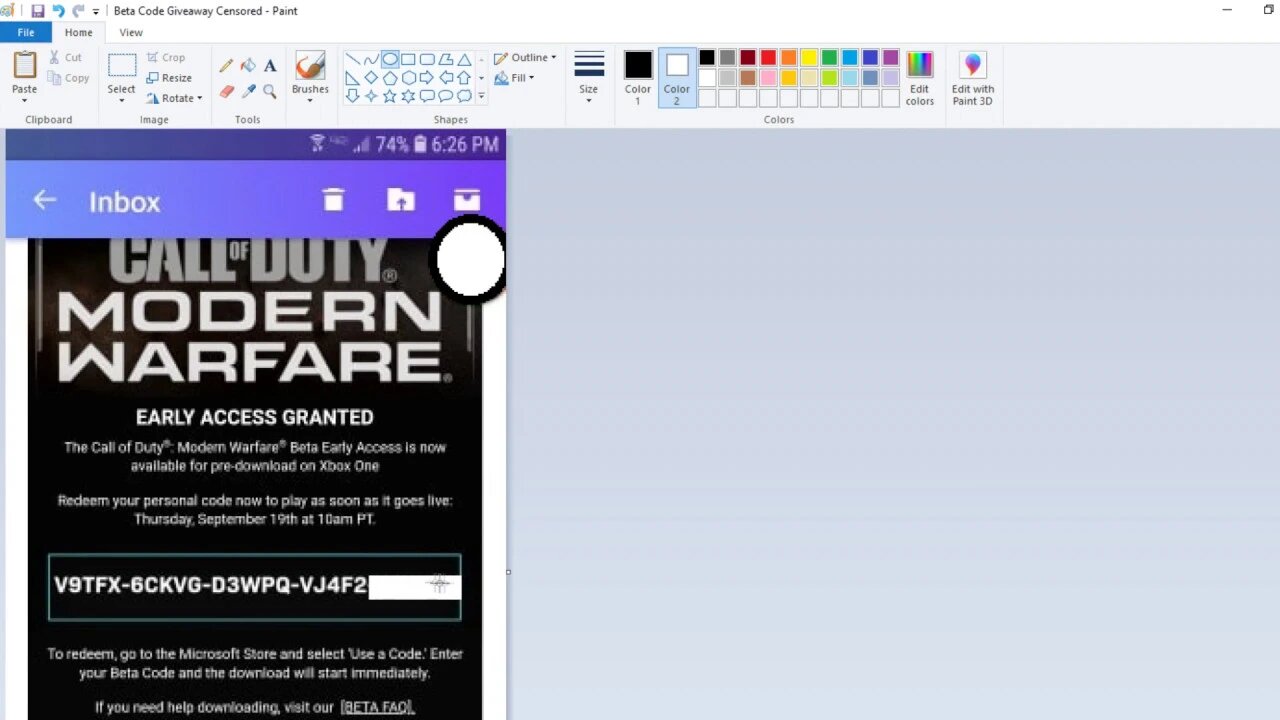Choose the Left arrow shape
The width and height of the screenshot is (1280, 720).
(x=446, y=78)
